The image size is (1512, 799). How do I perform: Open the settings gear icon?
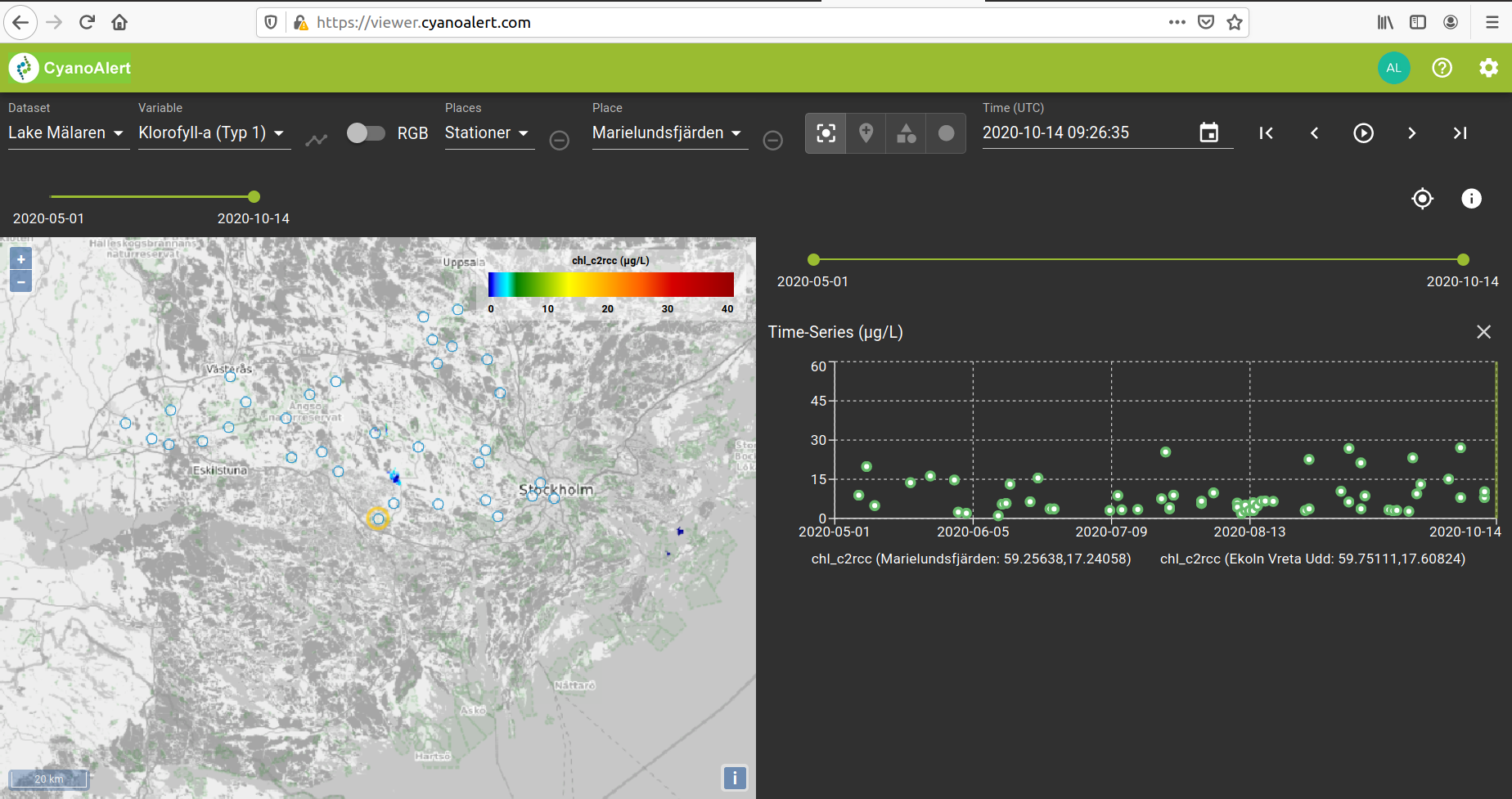[1488, 68]
